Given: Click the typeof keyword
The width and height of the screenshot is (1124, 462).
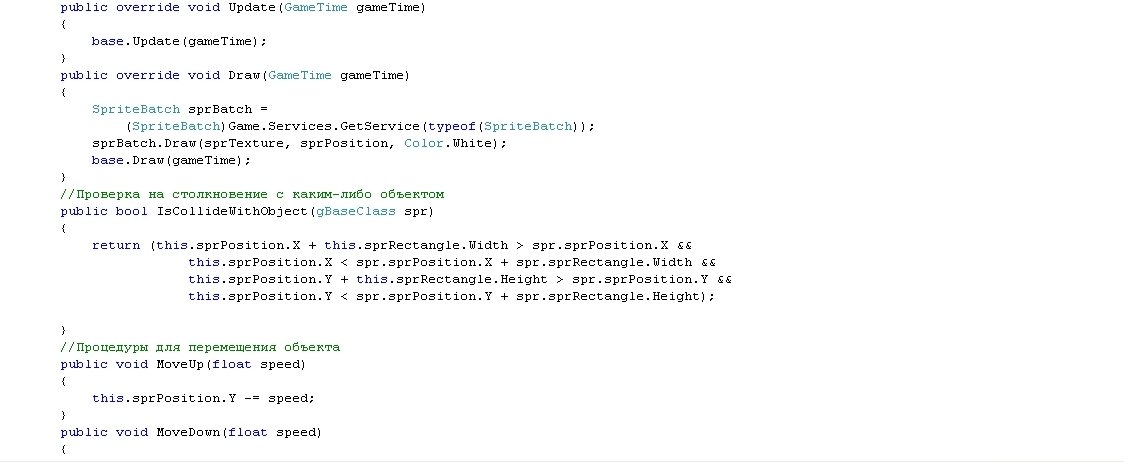Looking at the screenshot, I should pos(452,126).
